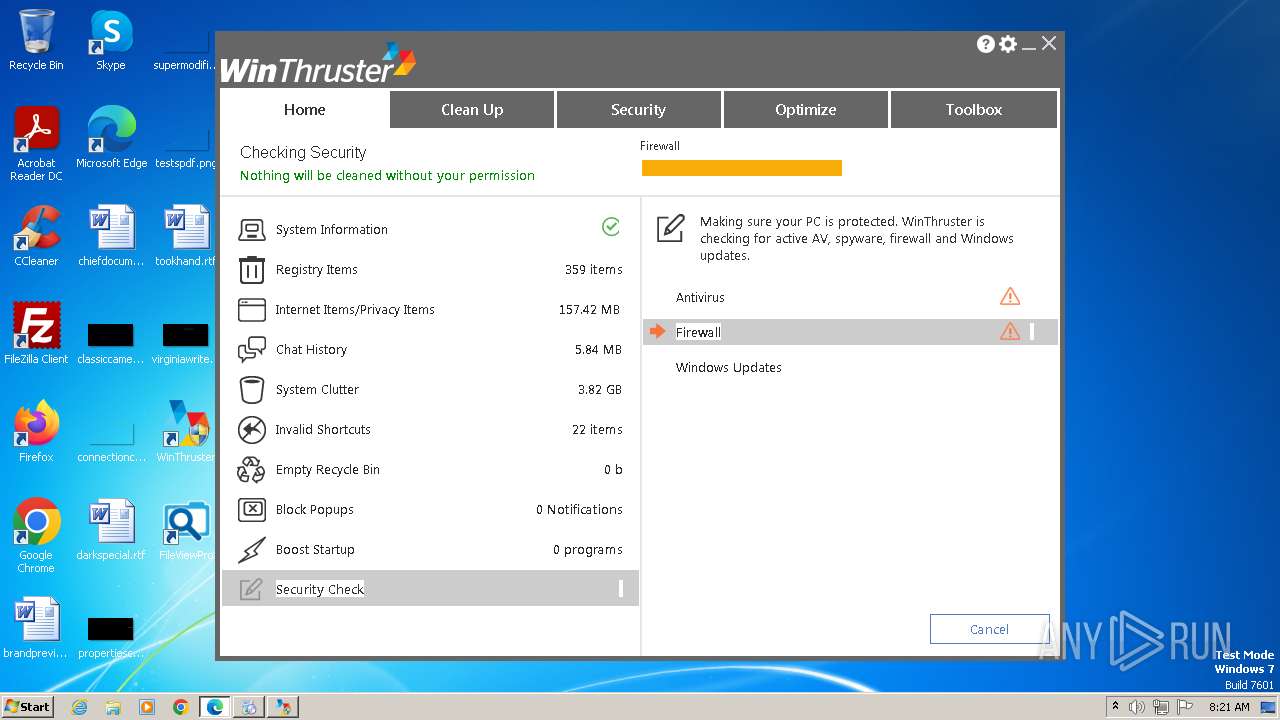Open the Google Chrome desktop shortcut
This screenshot has width=1280, height=720.
[x=36, y=536]
